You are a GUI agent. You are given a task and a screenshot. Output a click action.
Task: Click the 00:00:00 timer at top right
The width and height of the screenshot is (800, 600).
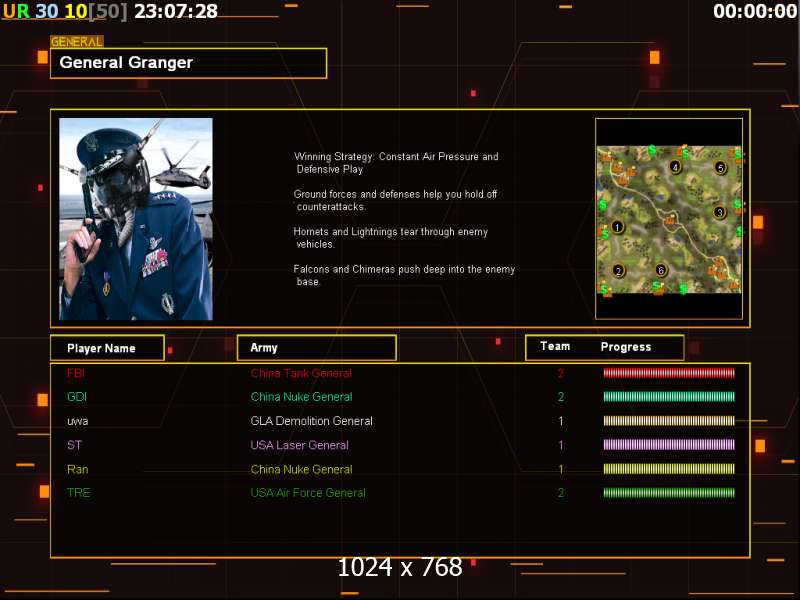(x=755, y=11)
